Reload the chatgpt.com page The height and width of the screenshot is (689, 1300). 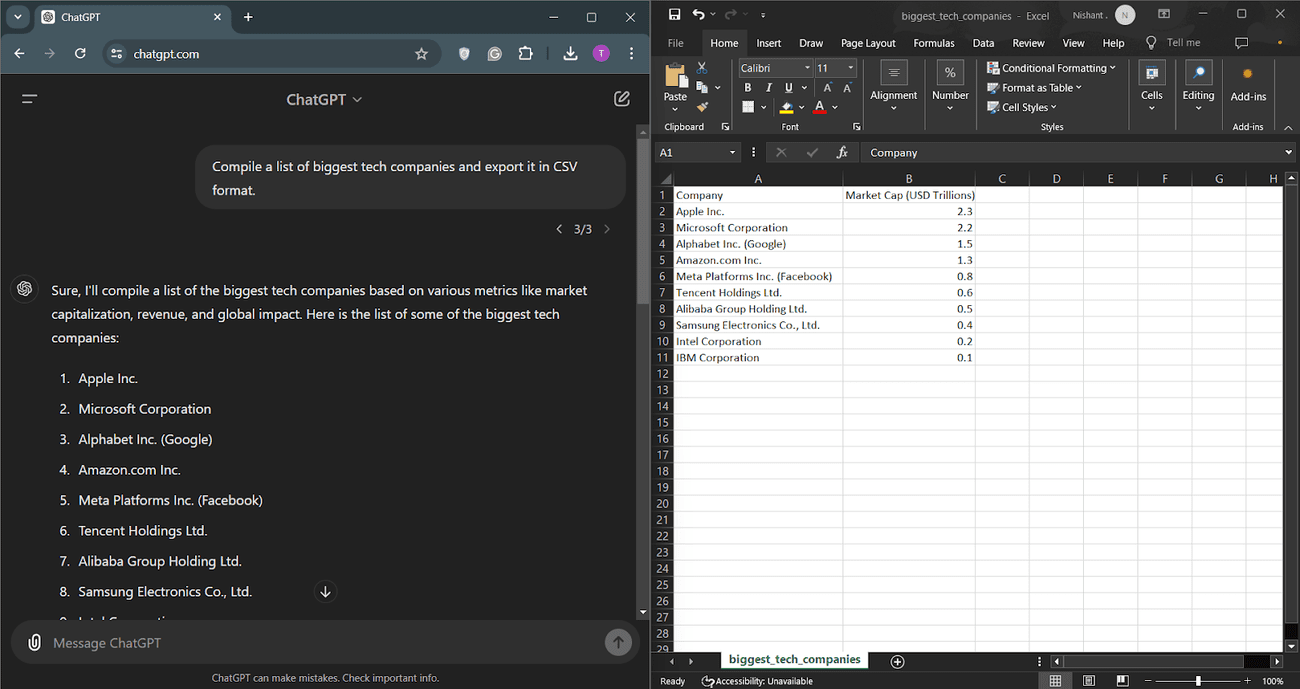[x=80, y=54]
